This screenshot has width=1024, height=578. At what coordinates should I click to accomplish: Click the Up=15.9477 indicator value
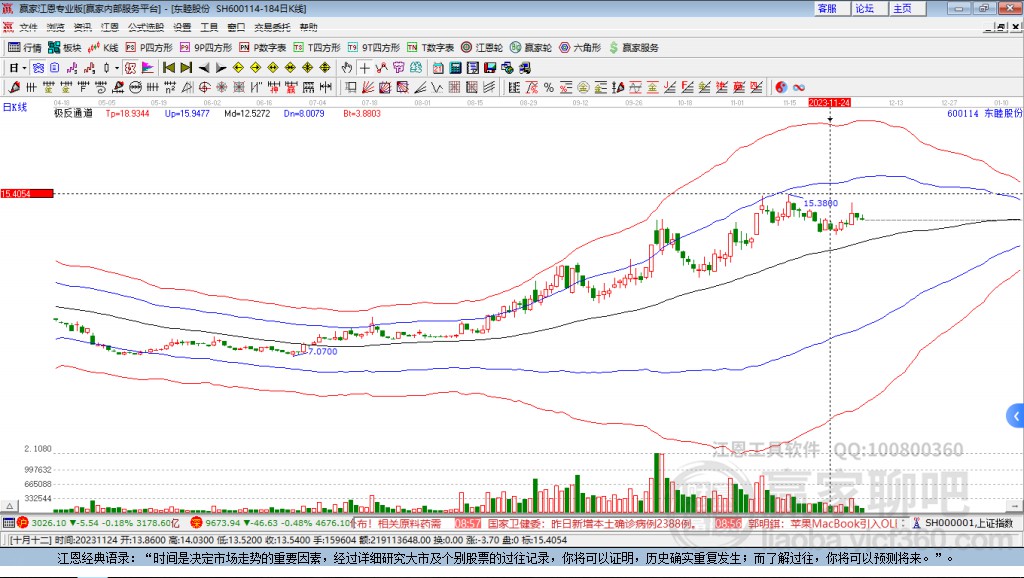tap(187, 114)
